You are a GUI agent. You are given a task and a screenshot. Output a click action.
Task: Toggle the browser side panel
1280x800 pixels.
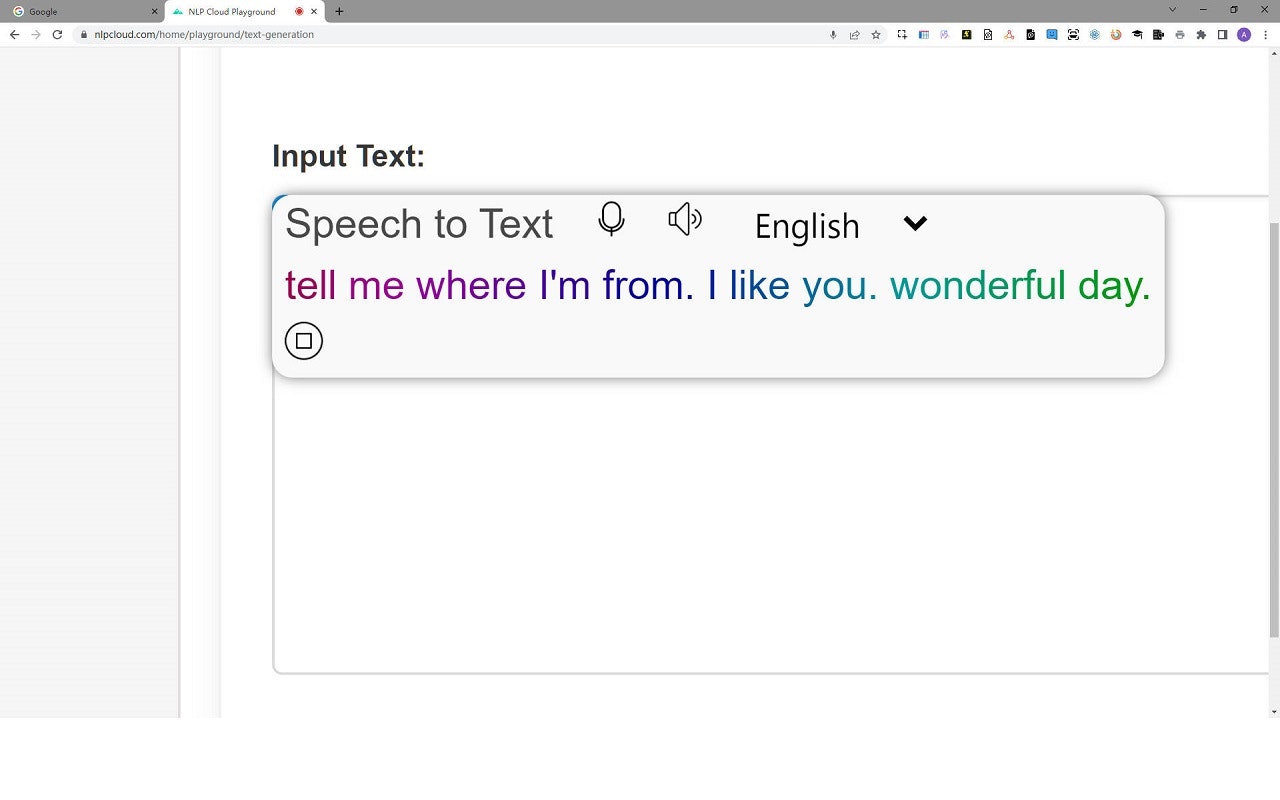1222,34
